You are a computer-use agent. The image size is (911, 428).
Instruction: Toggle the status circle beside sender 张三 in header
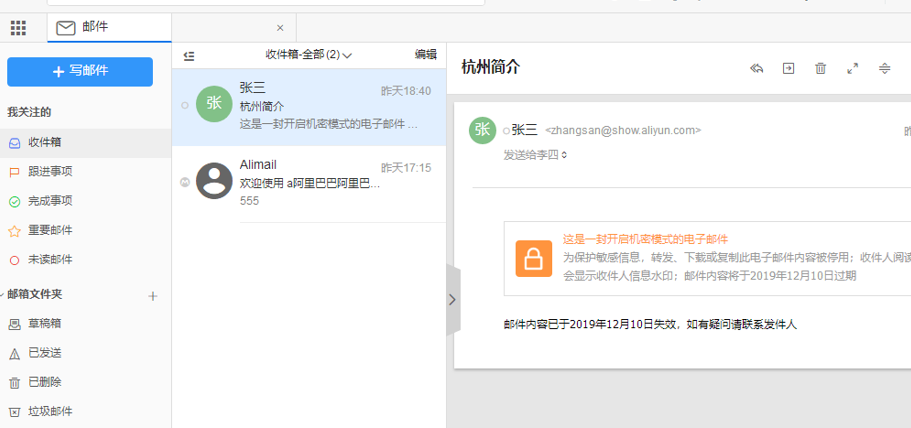[x=506, y=131]
